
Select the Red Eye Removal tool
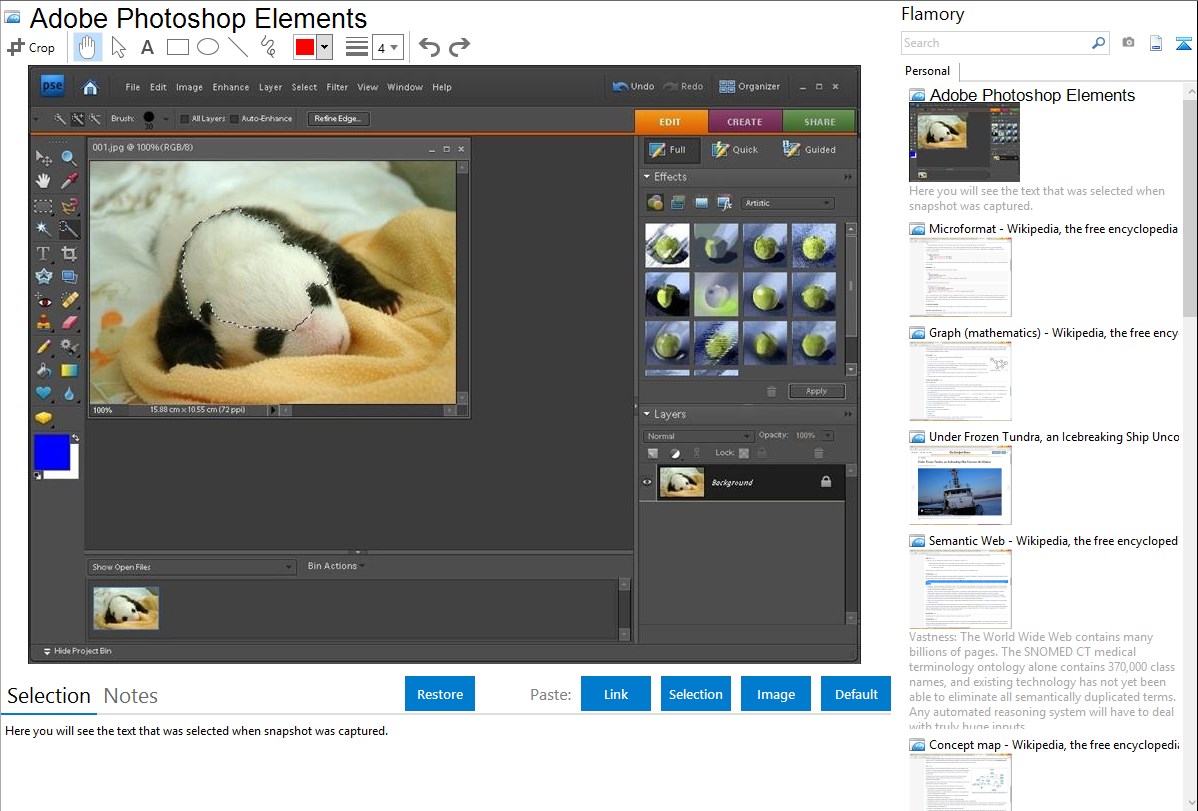44,300
